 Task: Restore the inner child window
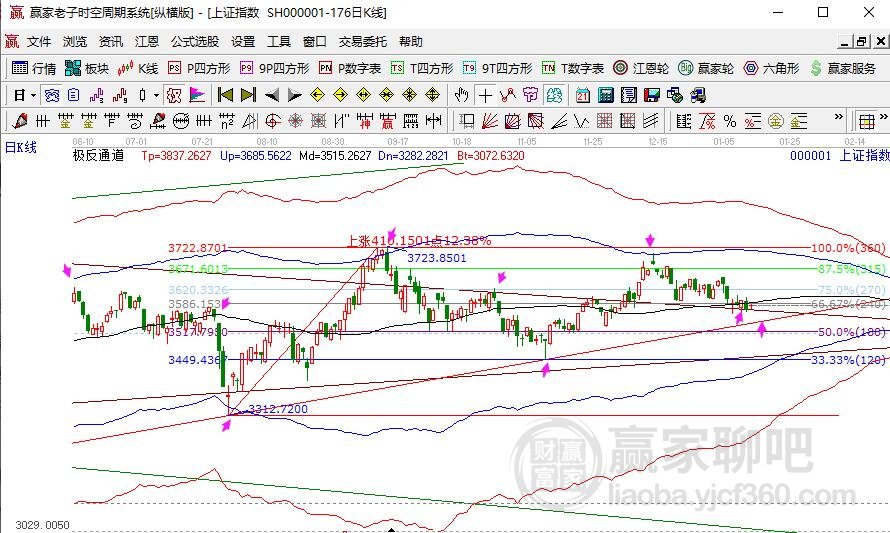[862, 41]
